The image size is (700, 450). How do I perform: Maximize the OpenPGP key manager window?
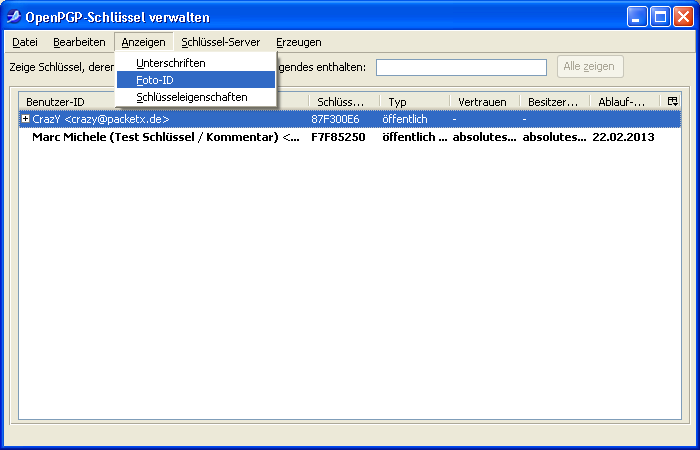click(x=660, y=17)
